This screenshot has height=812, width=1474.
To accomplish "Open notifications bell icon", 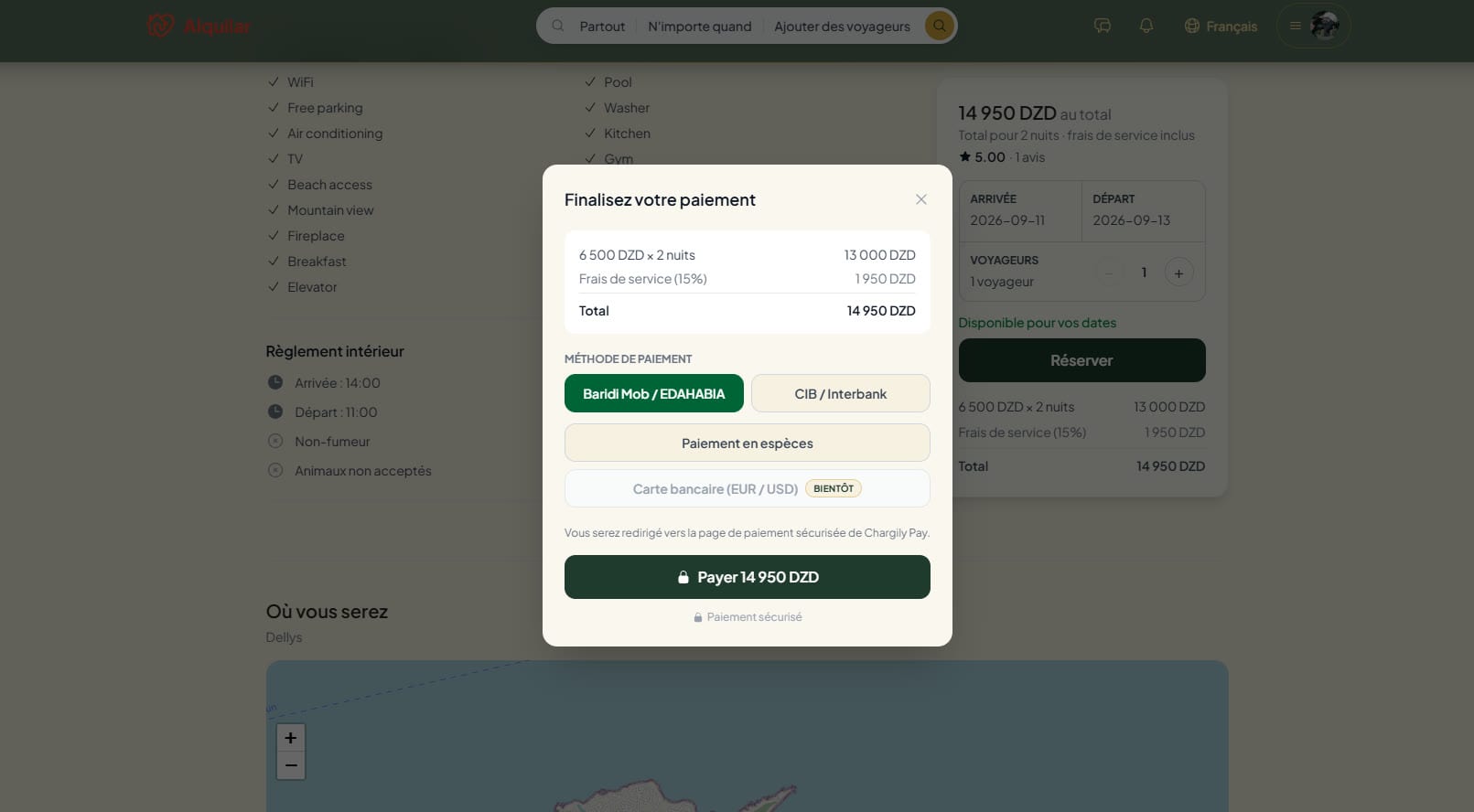I will [x=1146, y=26].
